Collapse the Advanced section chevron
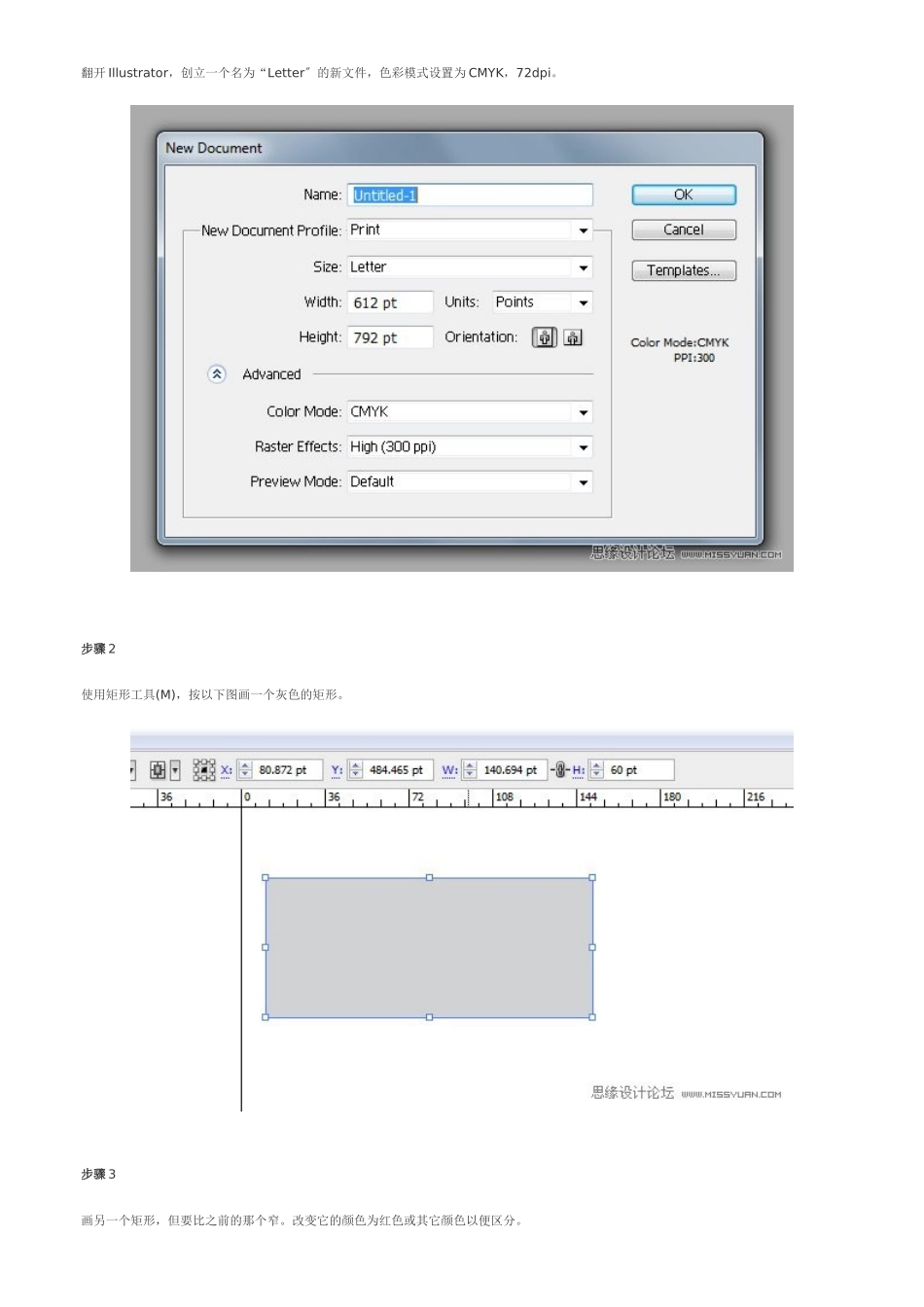This screenshot has width=924, height=1307. tap(217, 374)
